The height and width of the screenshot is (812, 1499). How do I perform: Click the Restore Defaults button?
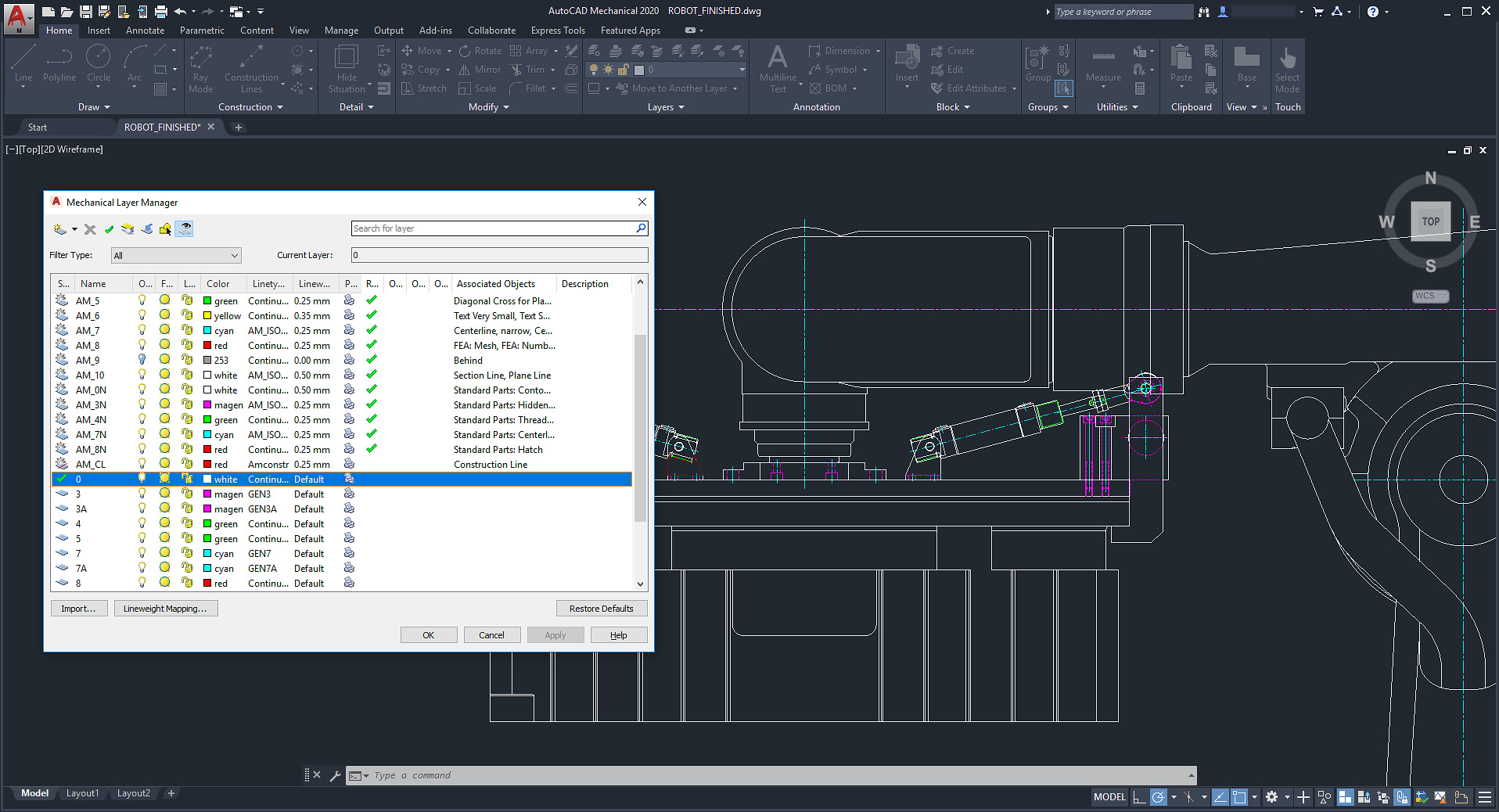point(601,609)
